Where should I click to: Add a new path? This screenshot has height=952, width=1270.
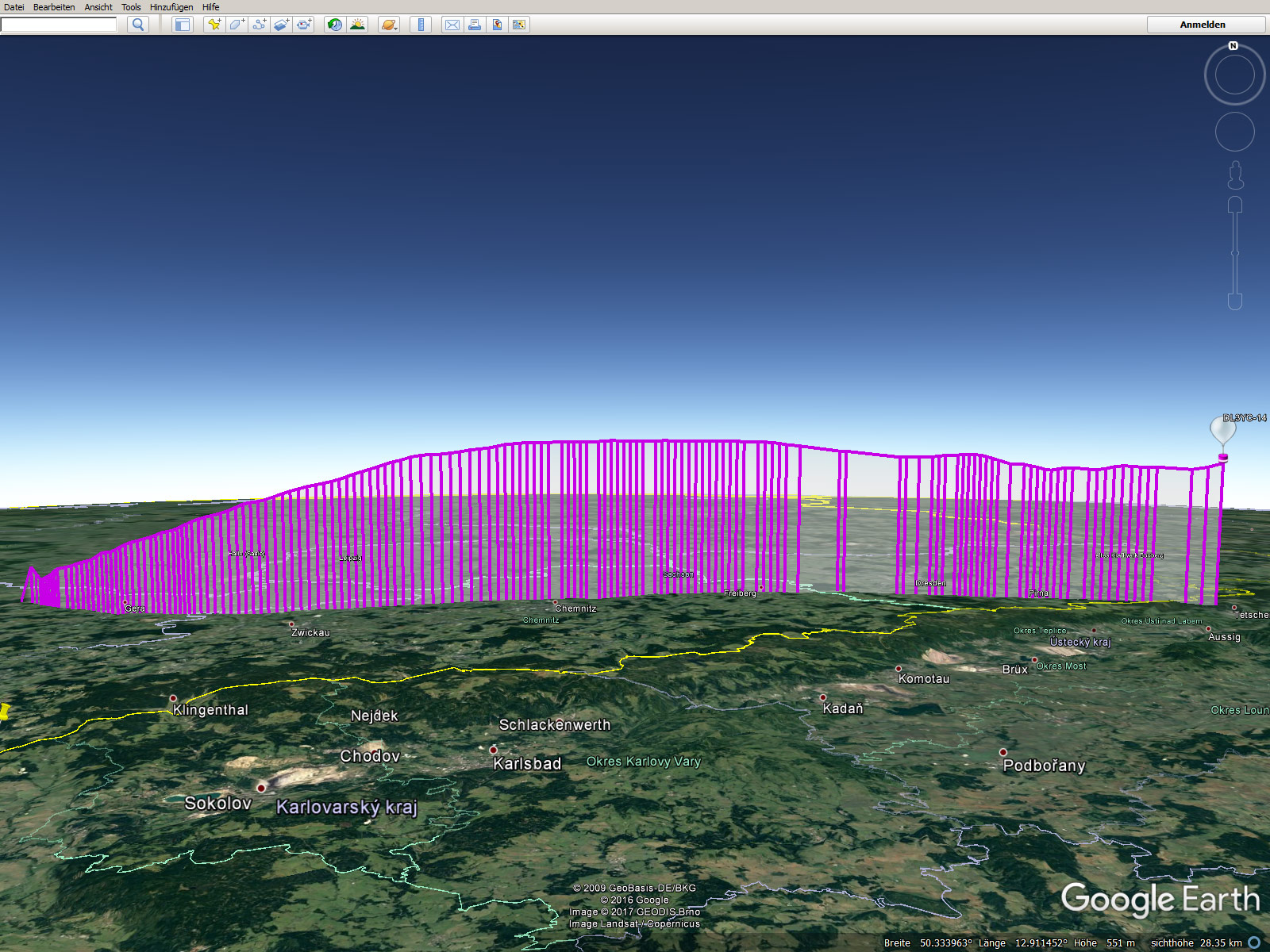(259, 25)
